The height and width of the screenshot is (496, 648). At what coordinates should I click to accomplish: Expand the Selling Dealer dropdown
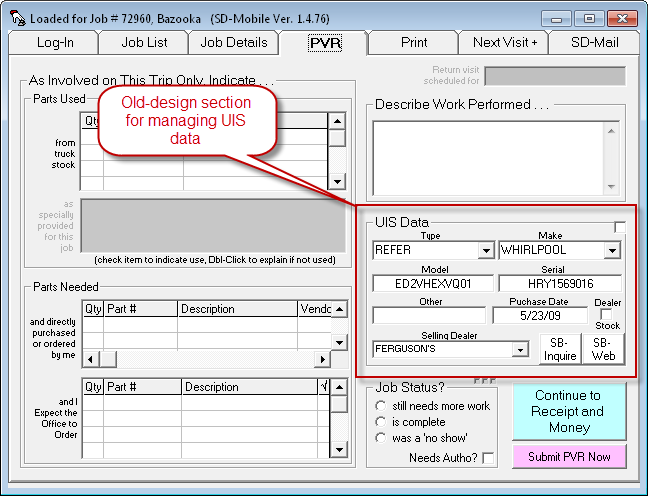(519, 349)
